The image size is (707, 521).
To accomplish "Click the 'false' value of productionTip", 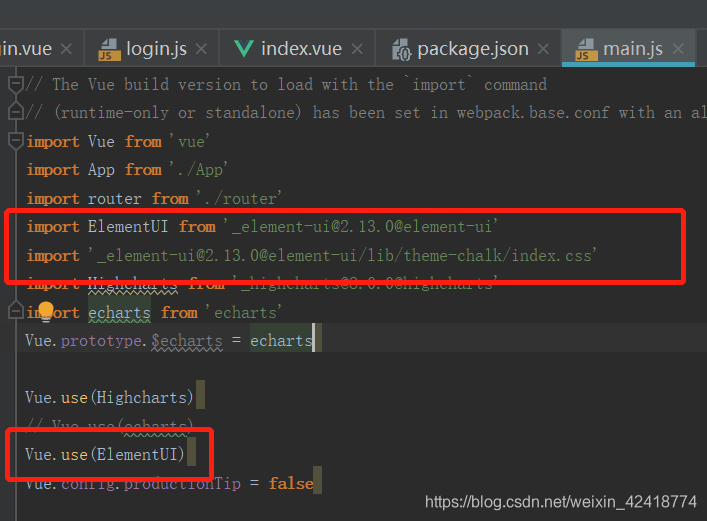I will (291, 484).
